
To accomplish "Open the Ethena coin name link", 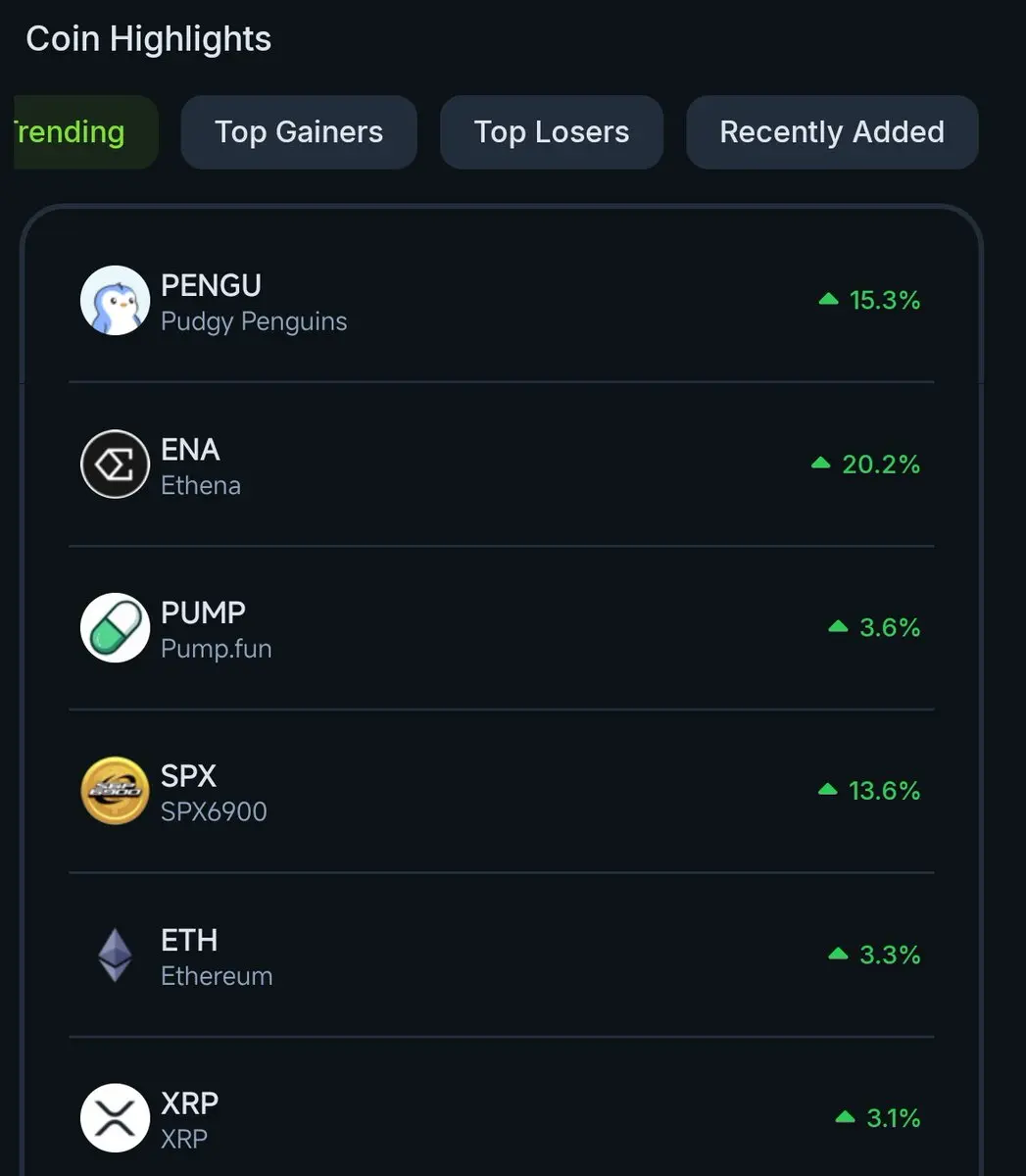I will 201,485.
